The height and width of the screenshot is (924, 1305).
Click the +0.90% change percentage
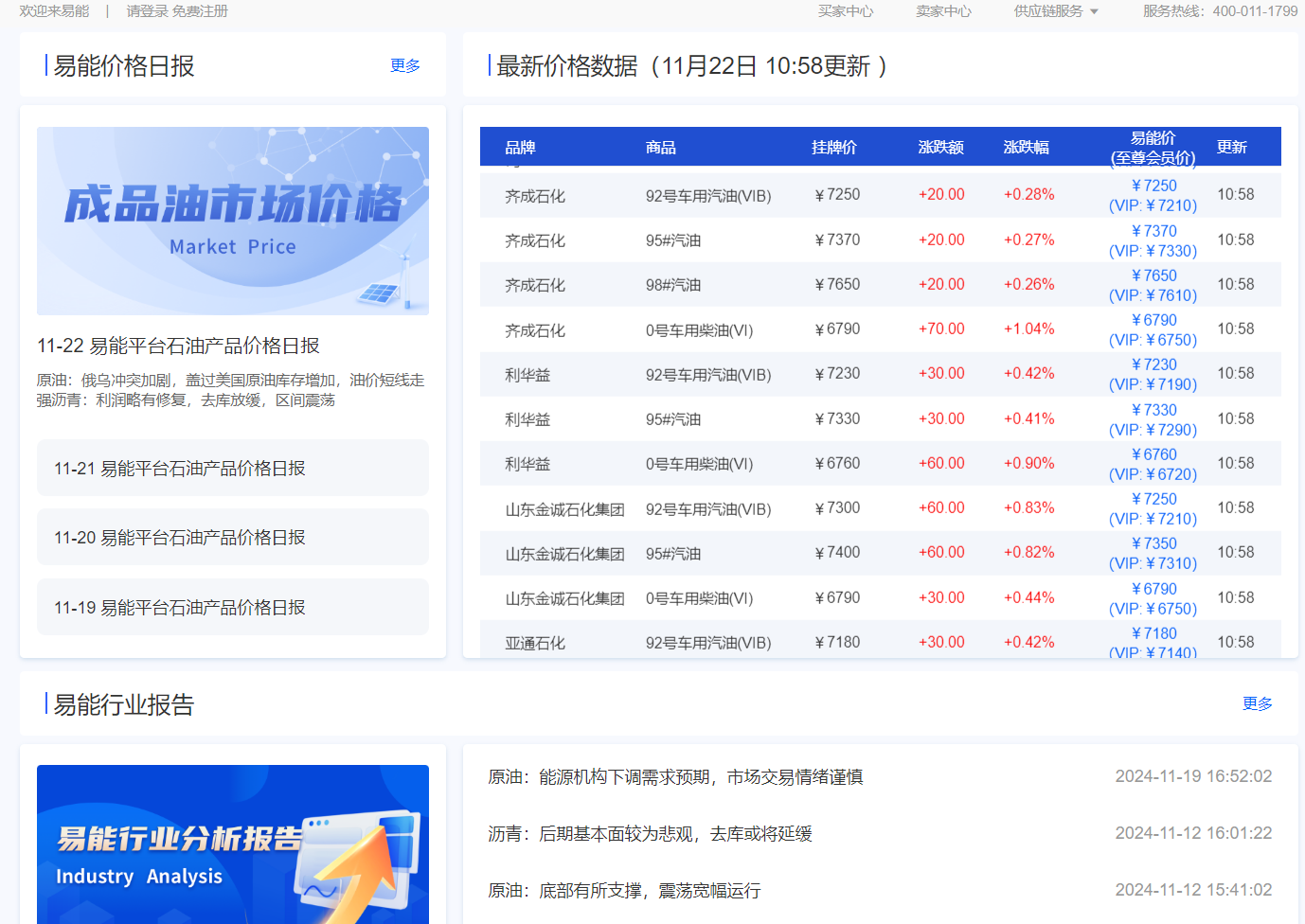tap(1029, 463)
